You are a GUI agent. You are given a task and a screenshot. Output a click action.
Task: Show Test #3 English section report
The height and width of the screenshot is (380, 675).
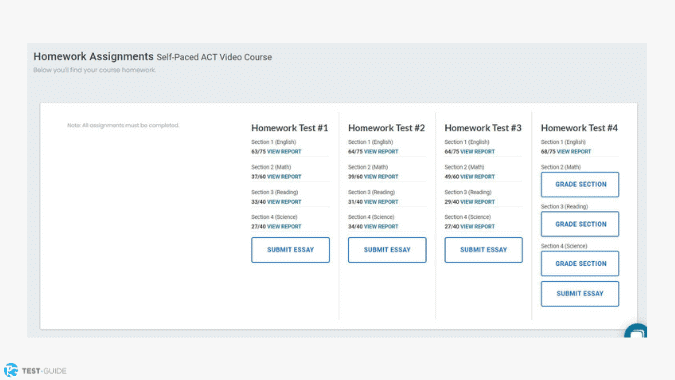coord(477,151)
